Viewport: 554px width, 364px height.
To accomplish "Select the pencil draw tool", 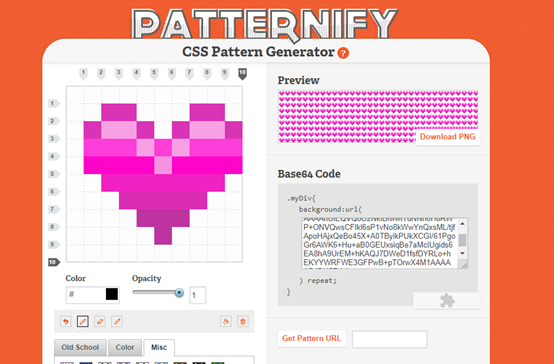I will [83, 322].
